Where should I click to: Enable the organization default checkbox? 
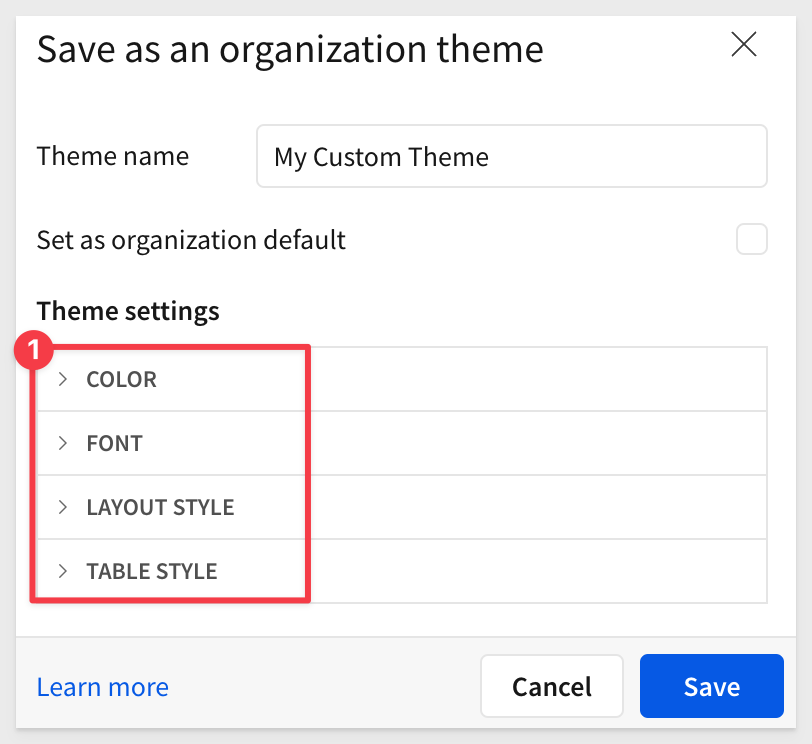[751, 239]
